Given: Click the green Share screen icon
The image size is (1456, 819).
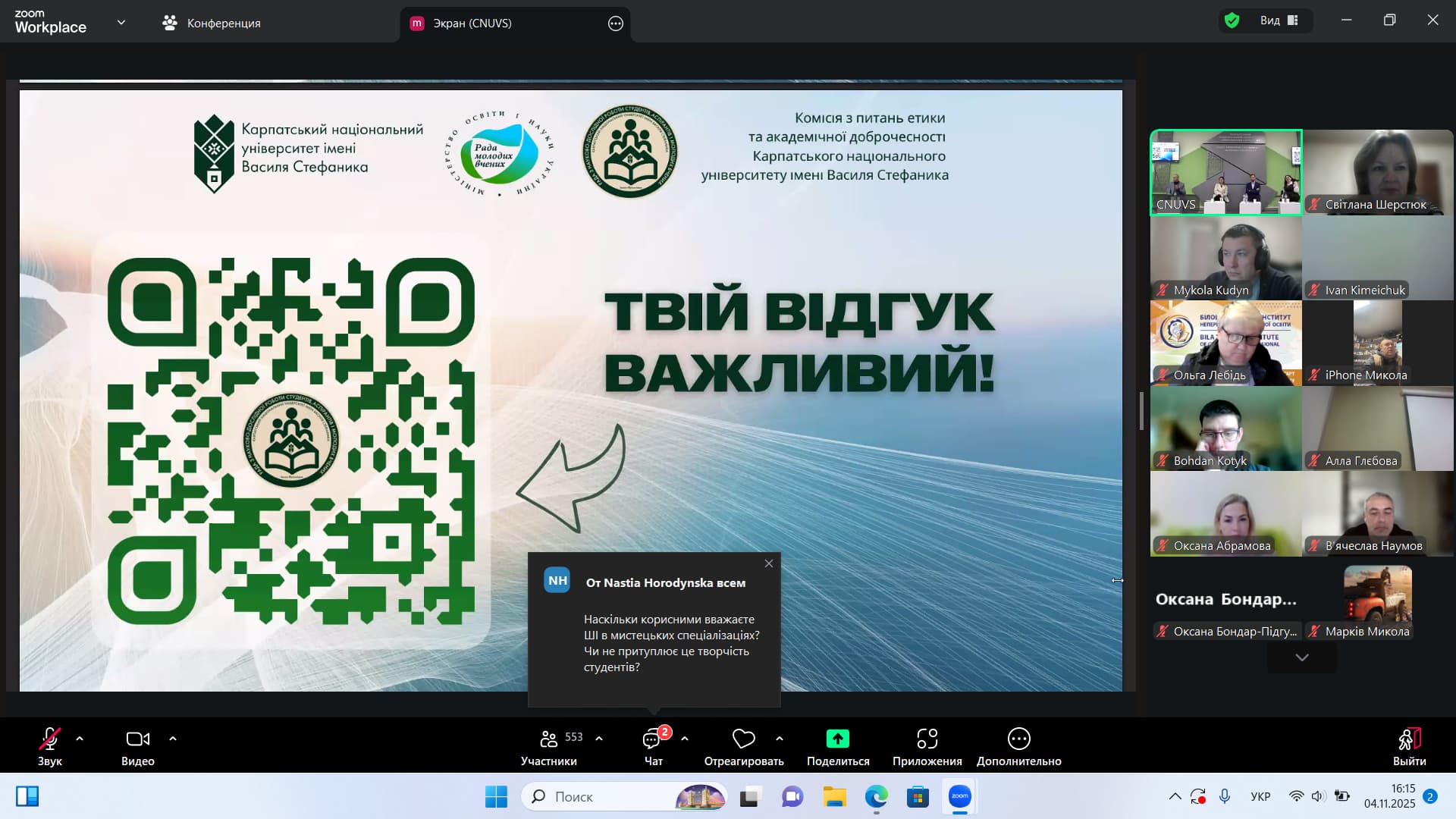Looking at the screenshot, I should point(837,739).
